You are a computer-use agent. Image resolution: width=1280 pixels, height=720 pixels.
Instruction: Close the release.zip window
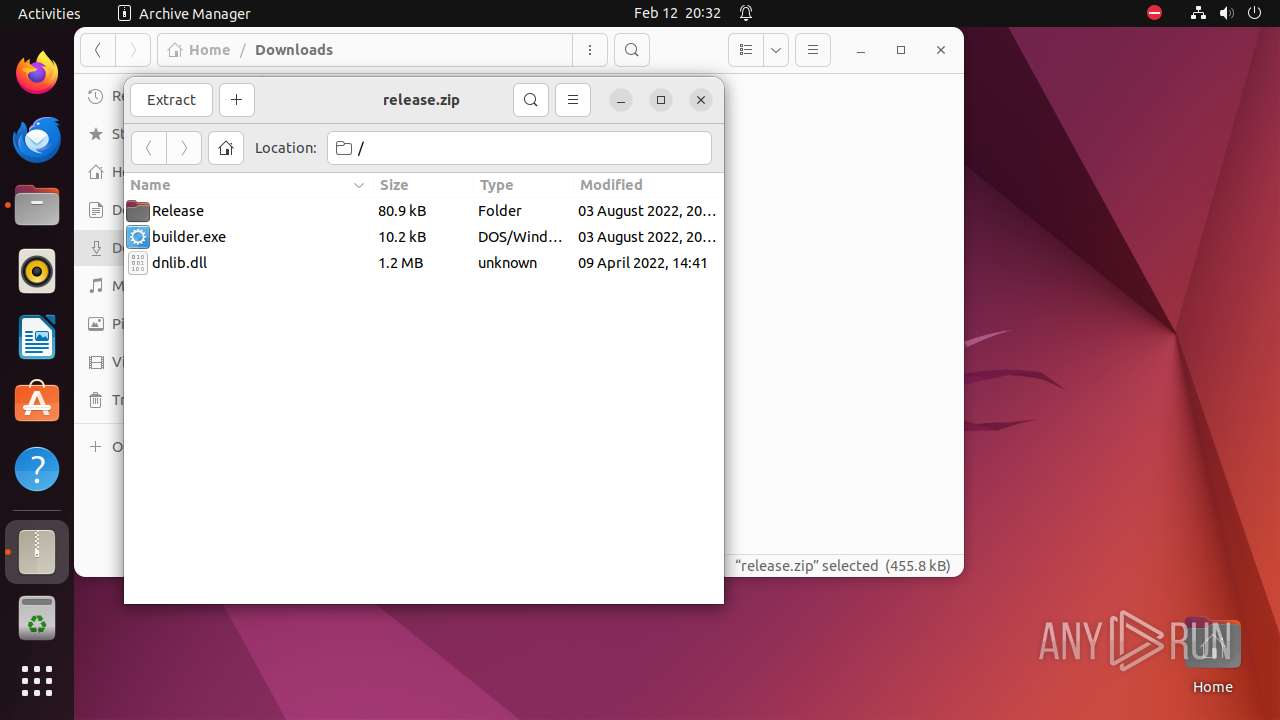[701, 100]
